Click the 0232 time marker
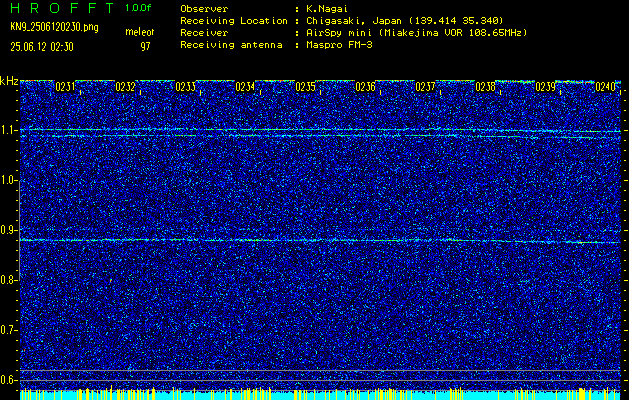 125,87
